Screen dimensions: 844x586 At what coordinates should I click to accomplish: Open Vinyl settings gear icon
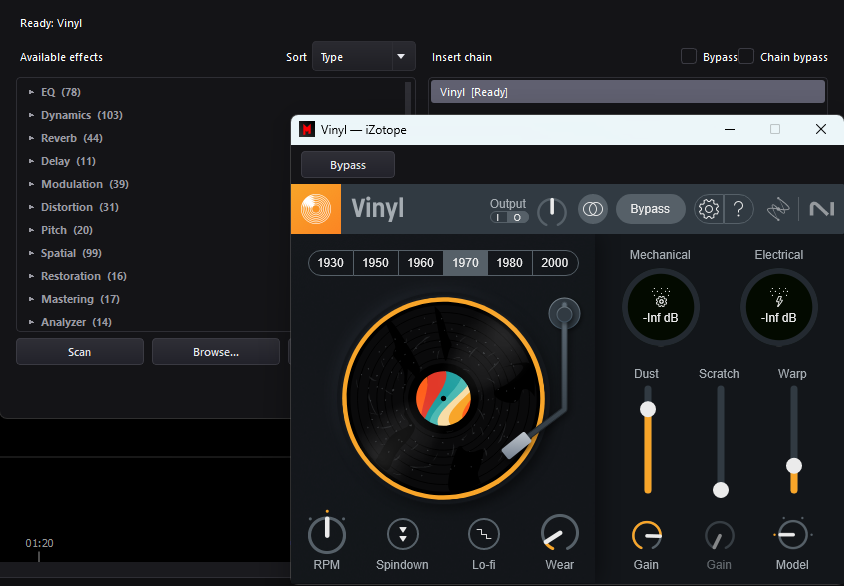click(x=708, y=209)
